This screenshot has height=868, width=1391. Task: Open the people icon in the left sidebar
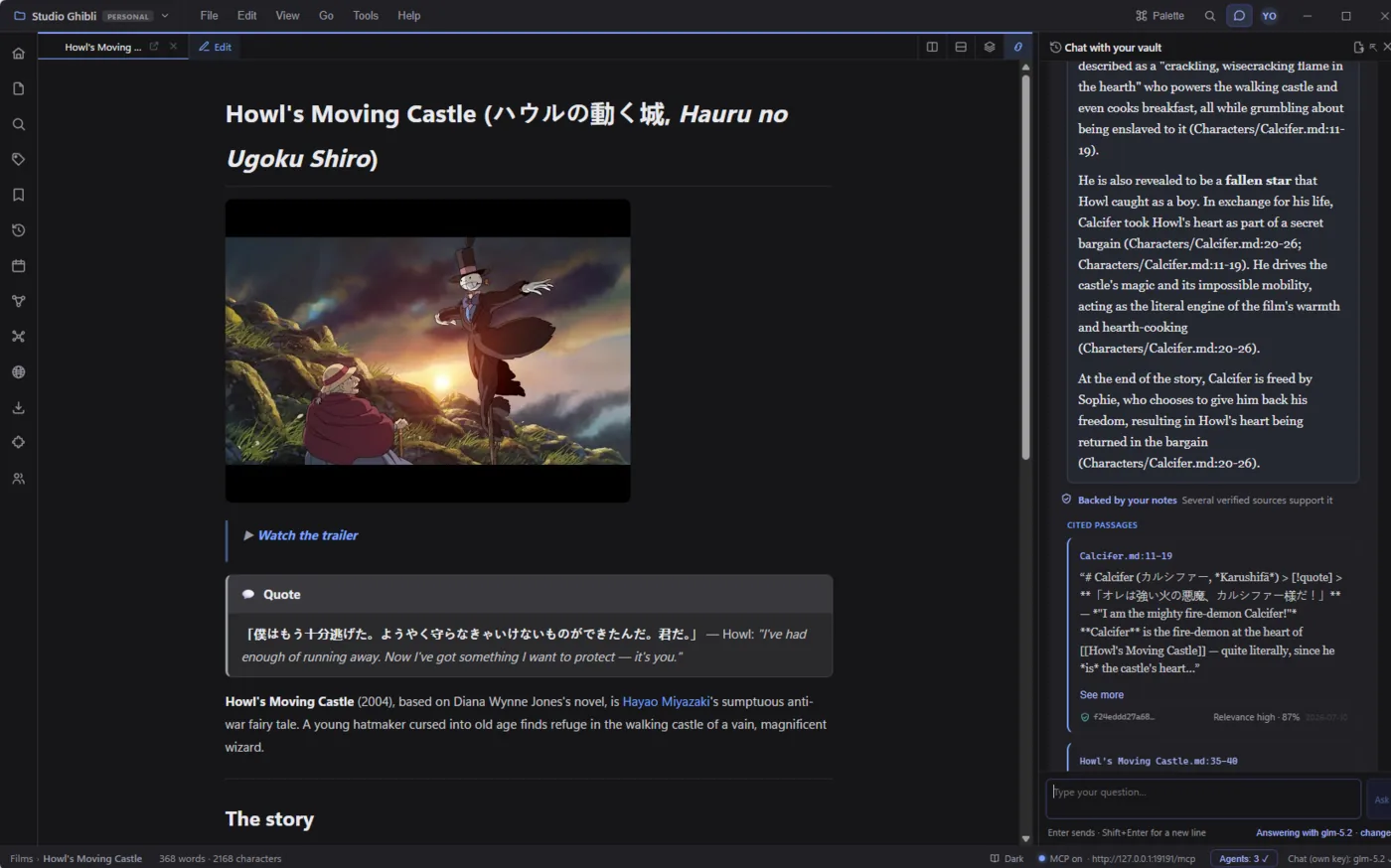[x=18, y=479]
